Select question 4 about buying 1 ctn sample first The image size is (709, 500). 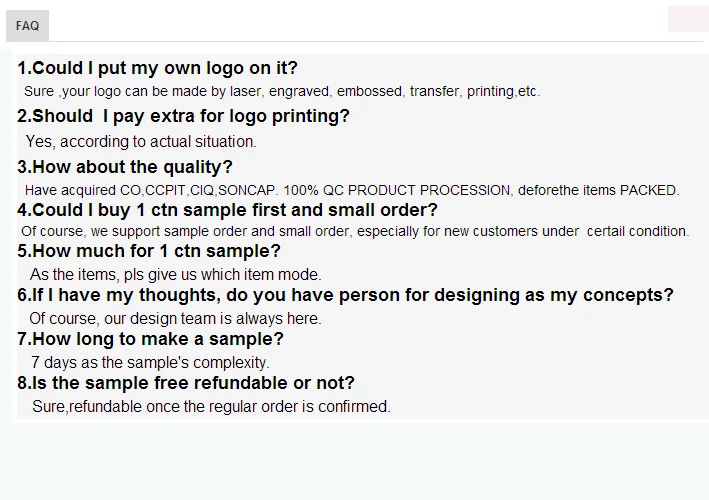click(227, 210)
